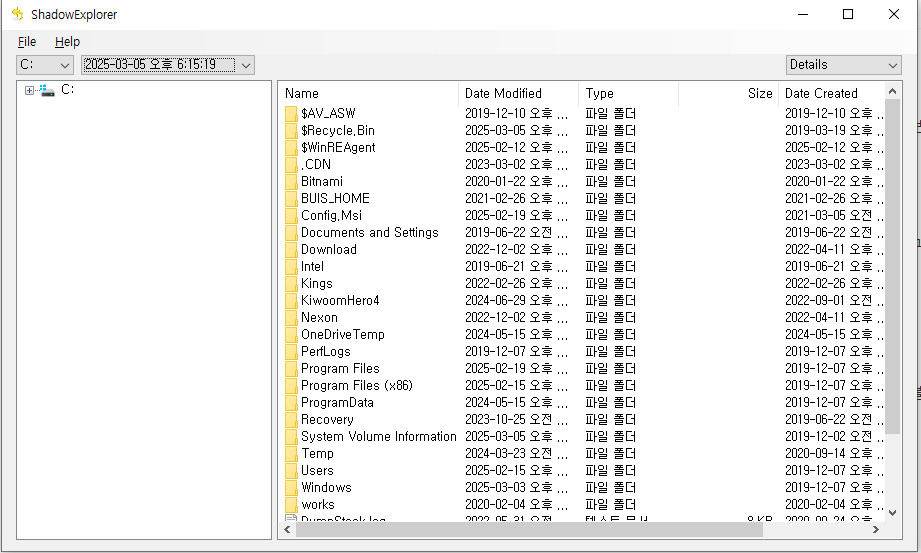Select the KiwoomHero4 folder icon

coord(291,301)
